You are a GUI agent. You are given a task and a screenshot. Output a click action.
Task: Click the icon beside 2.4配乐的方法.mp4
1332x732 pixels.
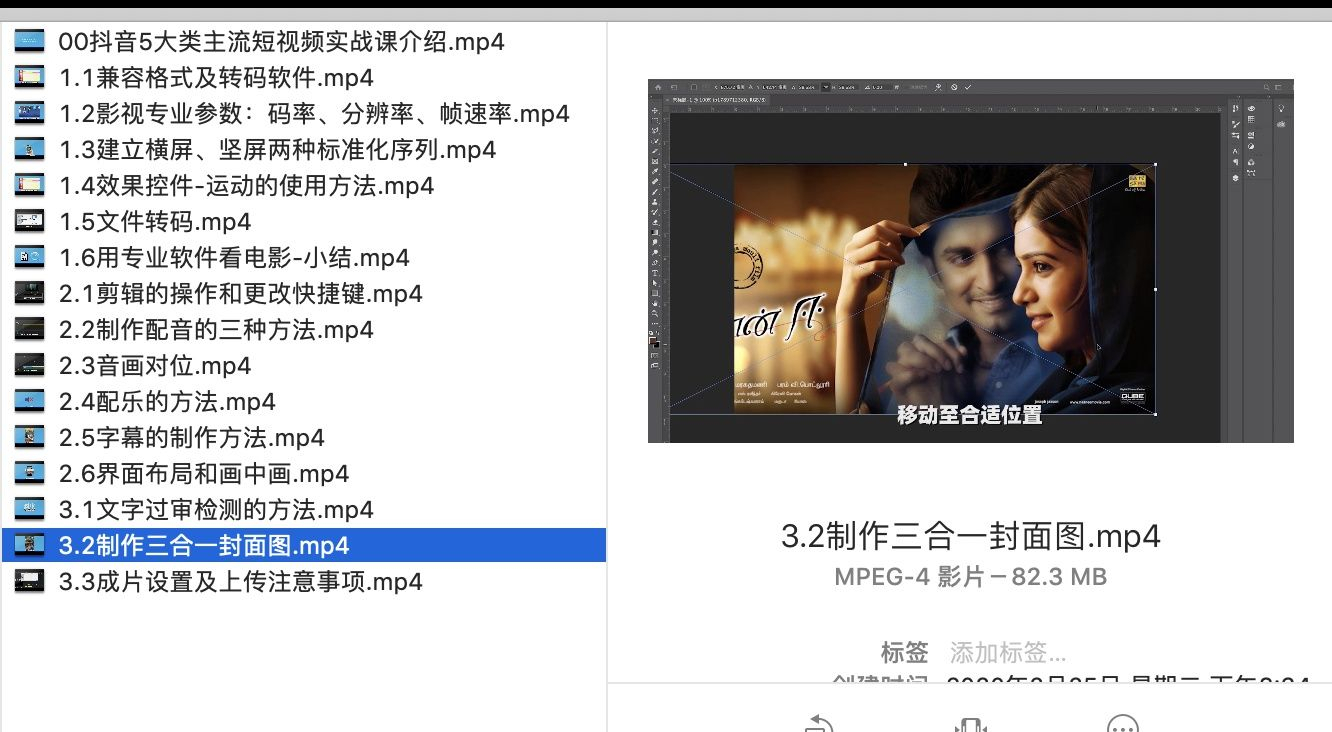pyautogui.click(x=30, y=402)
